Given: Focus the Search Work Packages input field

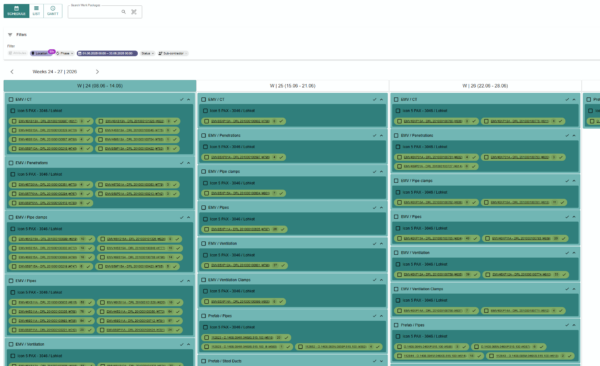Looking at the screenshot, I should [x=95, y=12].
